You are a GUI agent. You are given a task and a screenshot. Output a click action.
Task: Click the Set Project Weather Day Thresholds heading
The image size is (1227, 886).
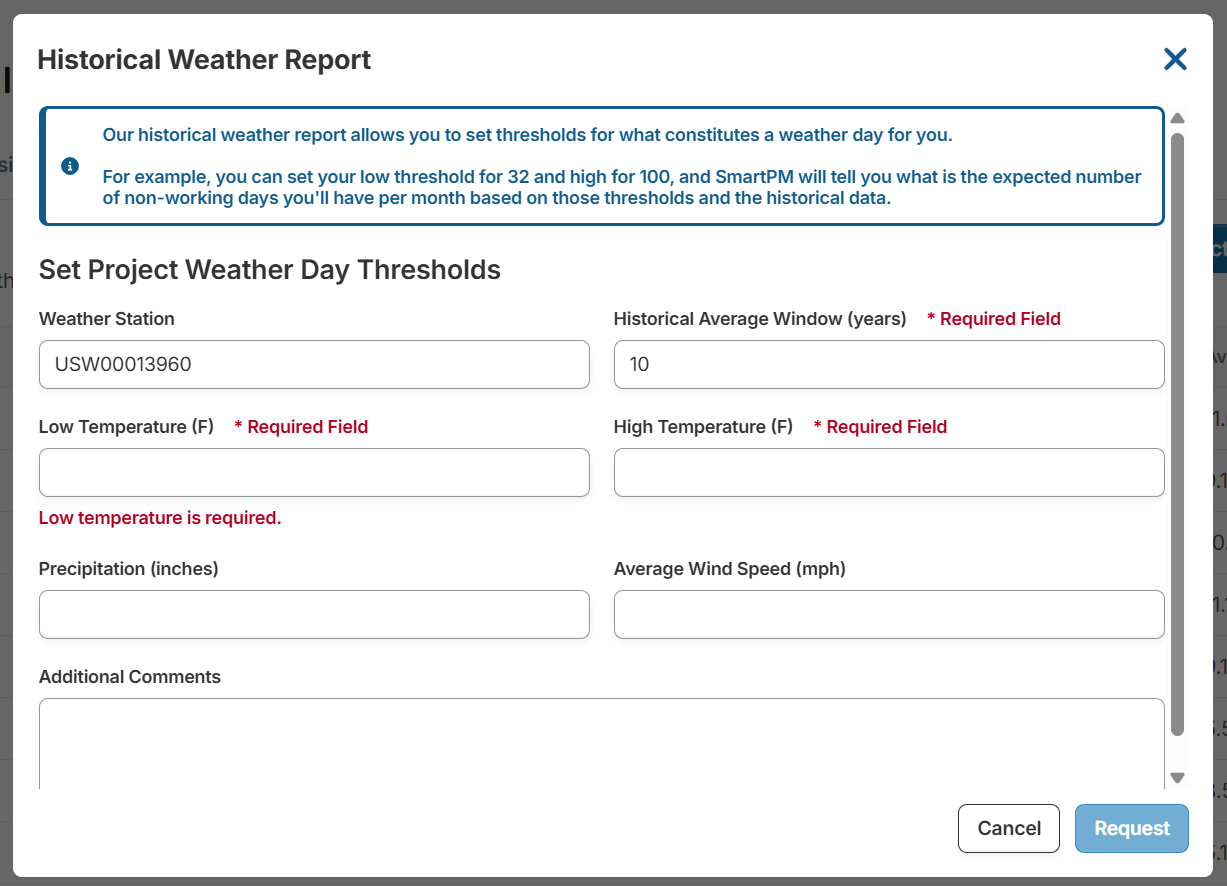269,270
